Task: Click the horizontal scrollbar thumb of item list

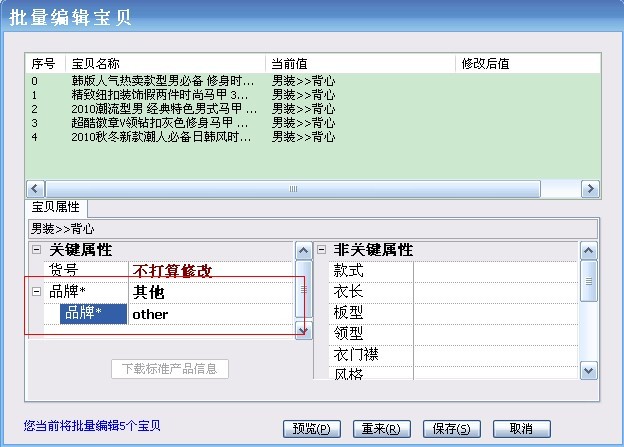Action: tap(293, 188)
